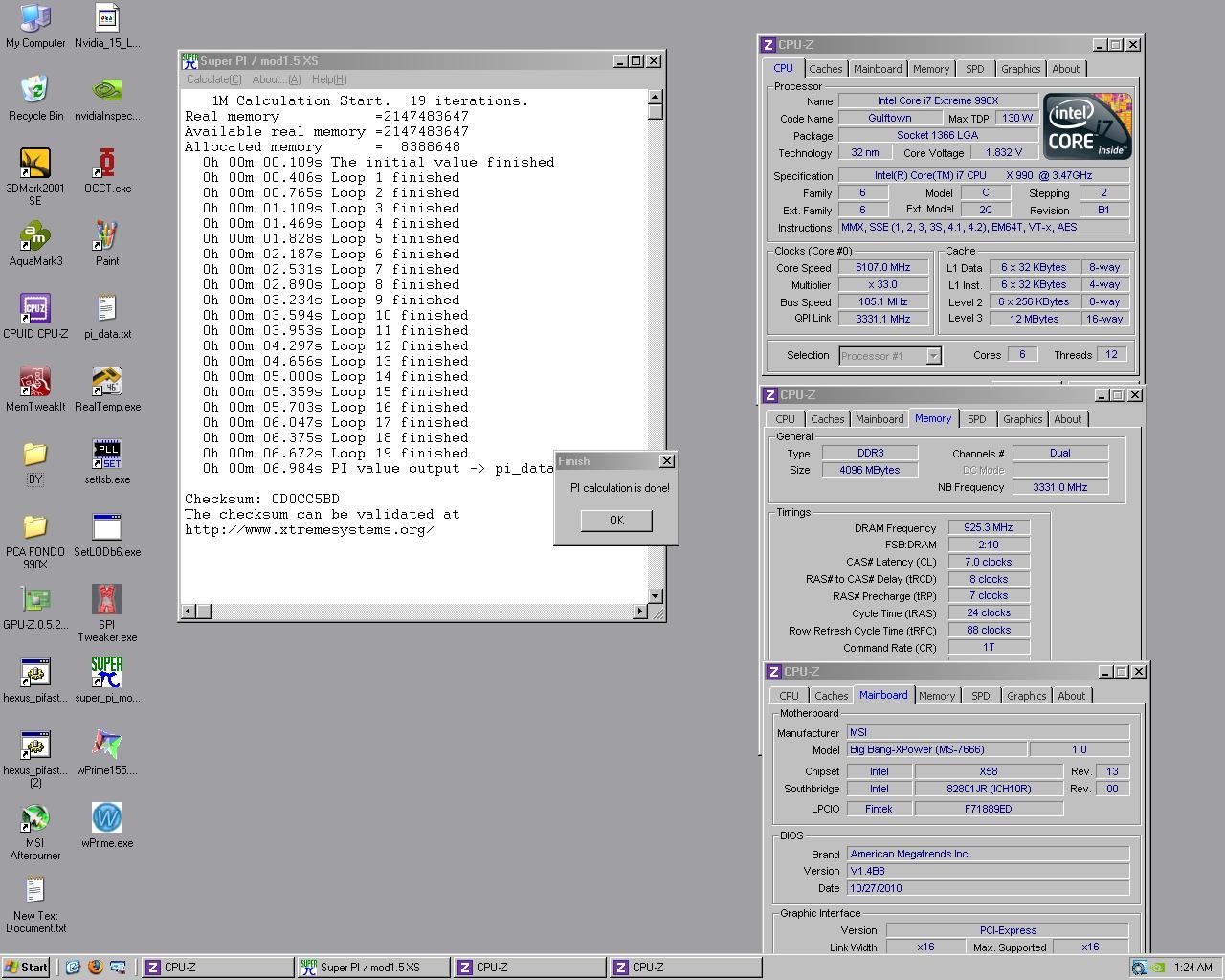This screenshot has height=980, width=1225.
Task: Click the Checksum: 0D0CC5BD line
Action: pyautogui.click(x=262, y=499)
